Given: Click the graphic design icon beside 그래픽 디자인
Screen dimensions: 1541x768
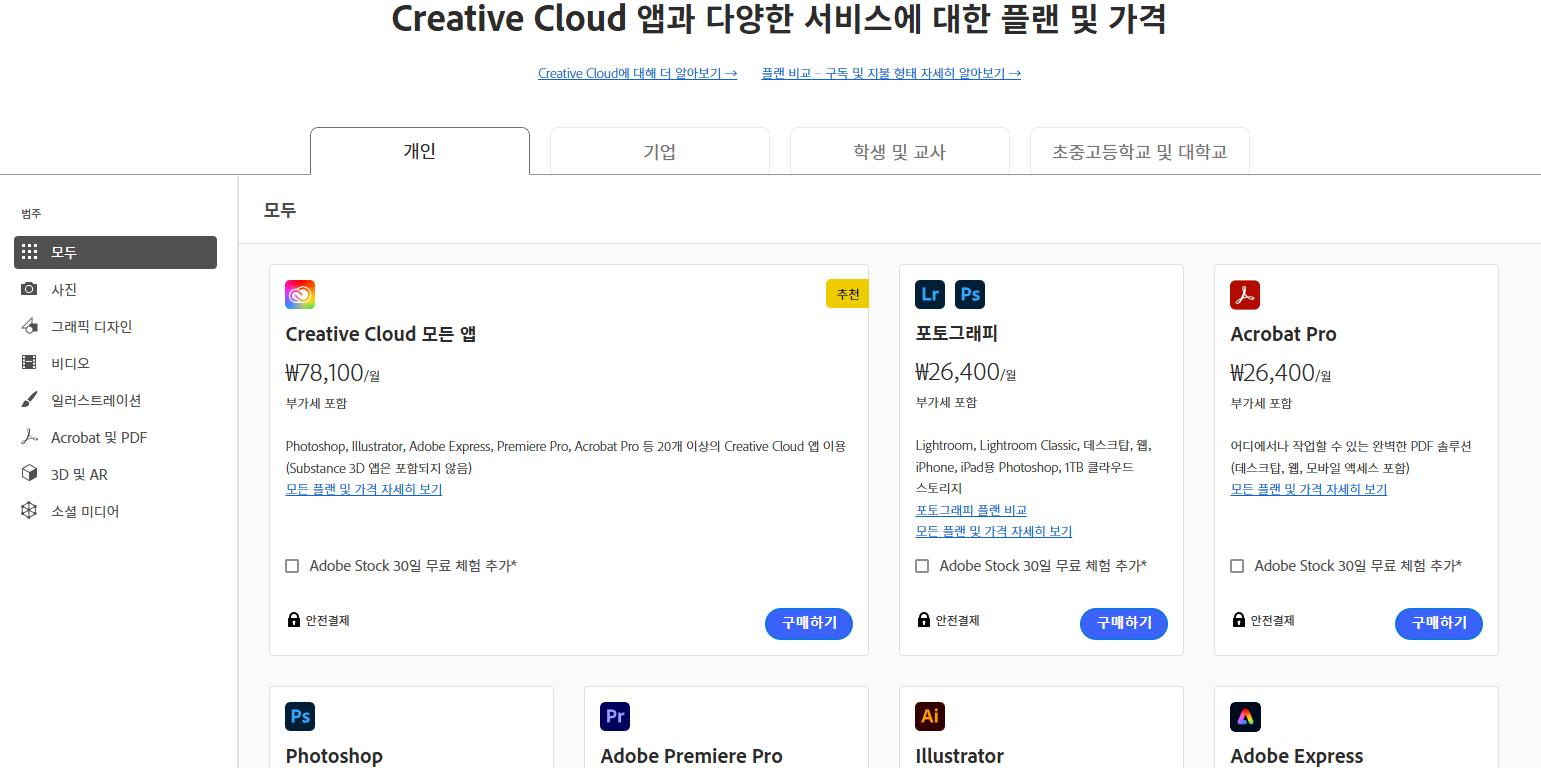Looking at the screenshot, I should [x=30, y=326].
